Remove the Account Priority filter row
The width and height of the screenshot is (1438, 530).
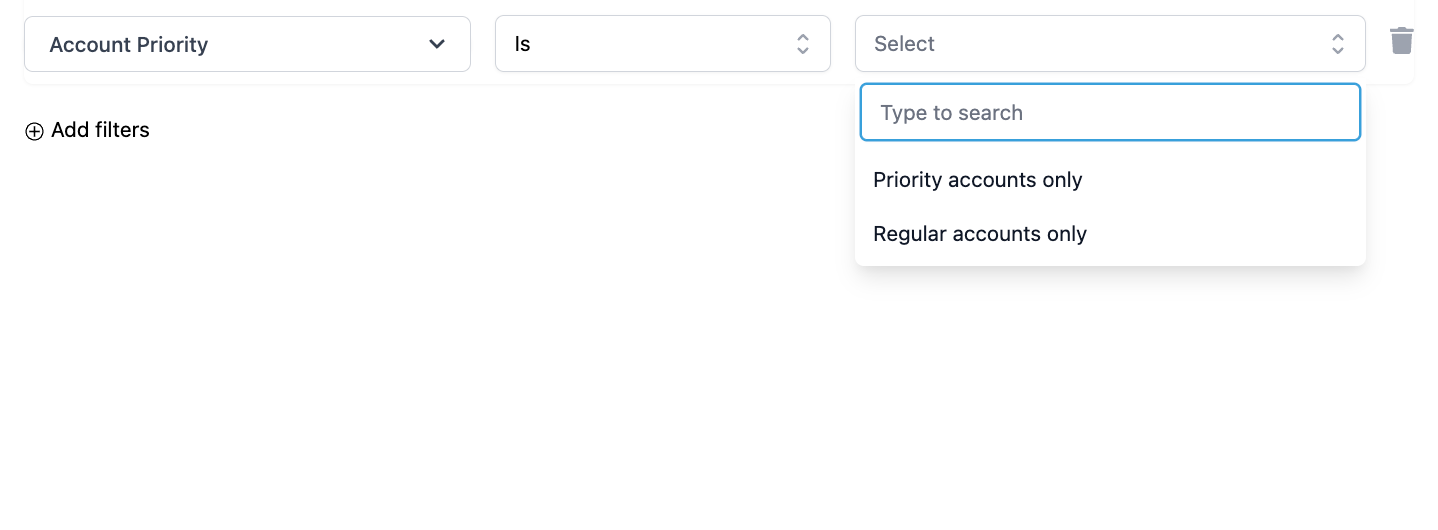pyautogui.click(x=1401, y=41)
